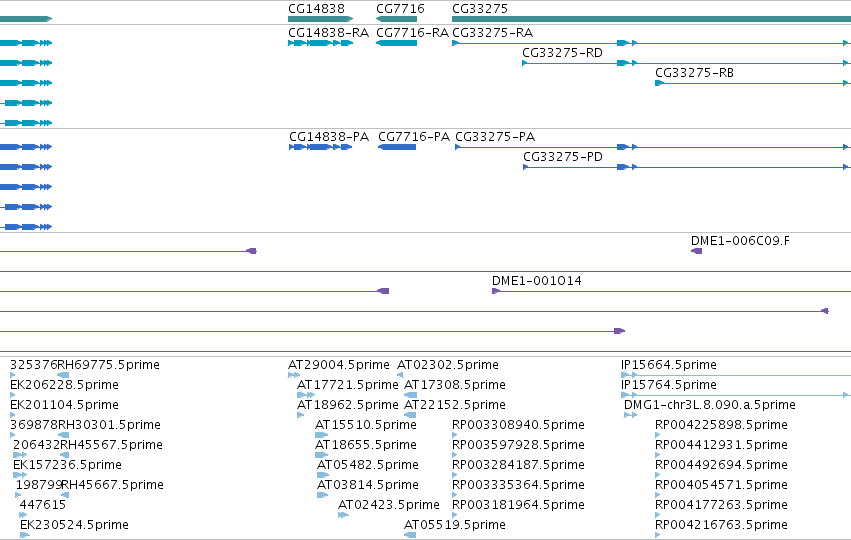
Task: Click the AT29004.5prime label
Action: click(x=339, y=365)
